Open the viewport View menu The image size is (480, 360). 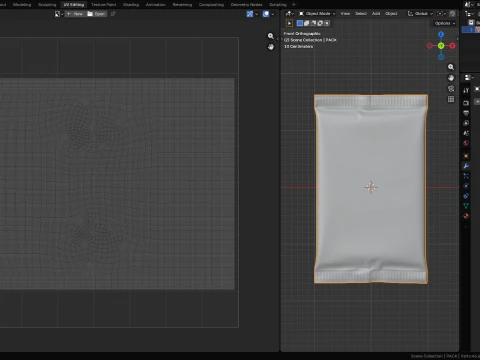(x=345, y=14)
